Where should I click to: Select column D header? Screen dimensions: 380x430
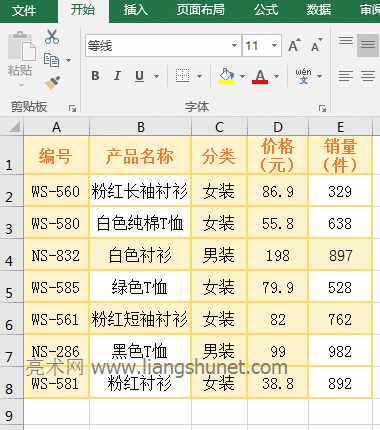point(278,127)
